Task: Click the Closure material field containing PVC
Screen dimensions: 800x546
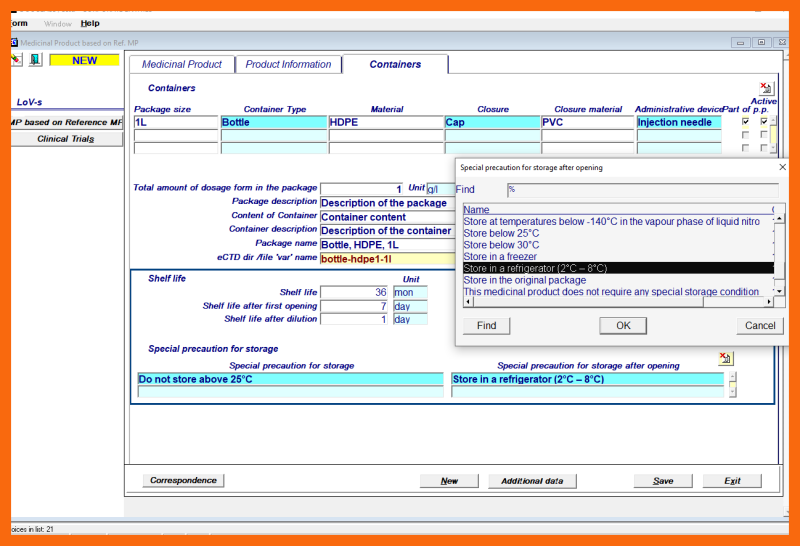Action: click(587, 122)
